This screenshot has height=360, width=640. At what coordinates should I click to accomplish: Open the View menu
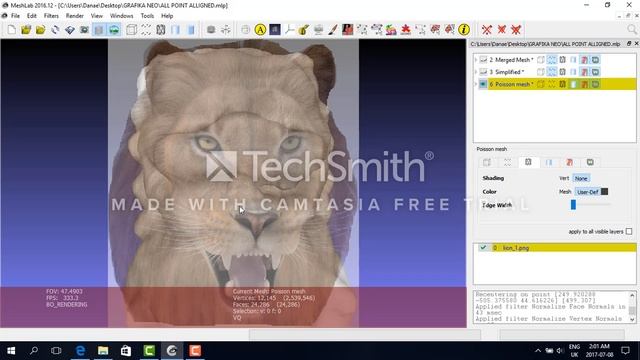pos(97,16)
